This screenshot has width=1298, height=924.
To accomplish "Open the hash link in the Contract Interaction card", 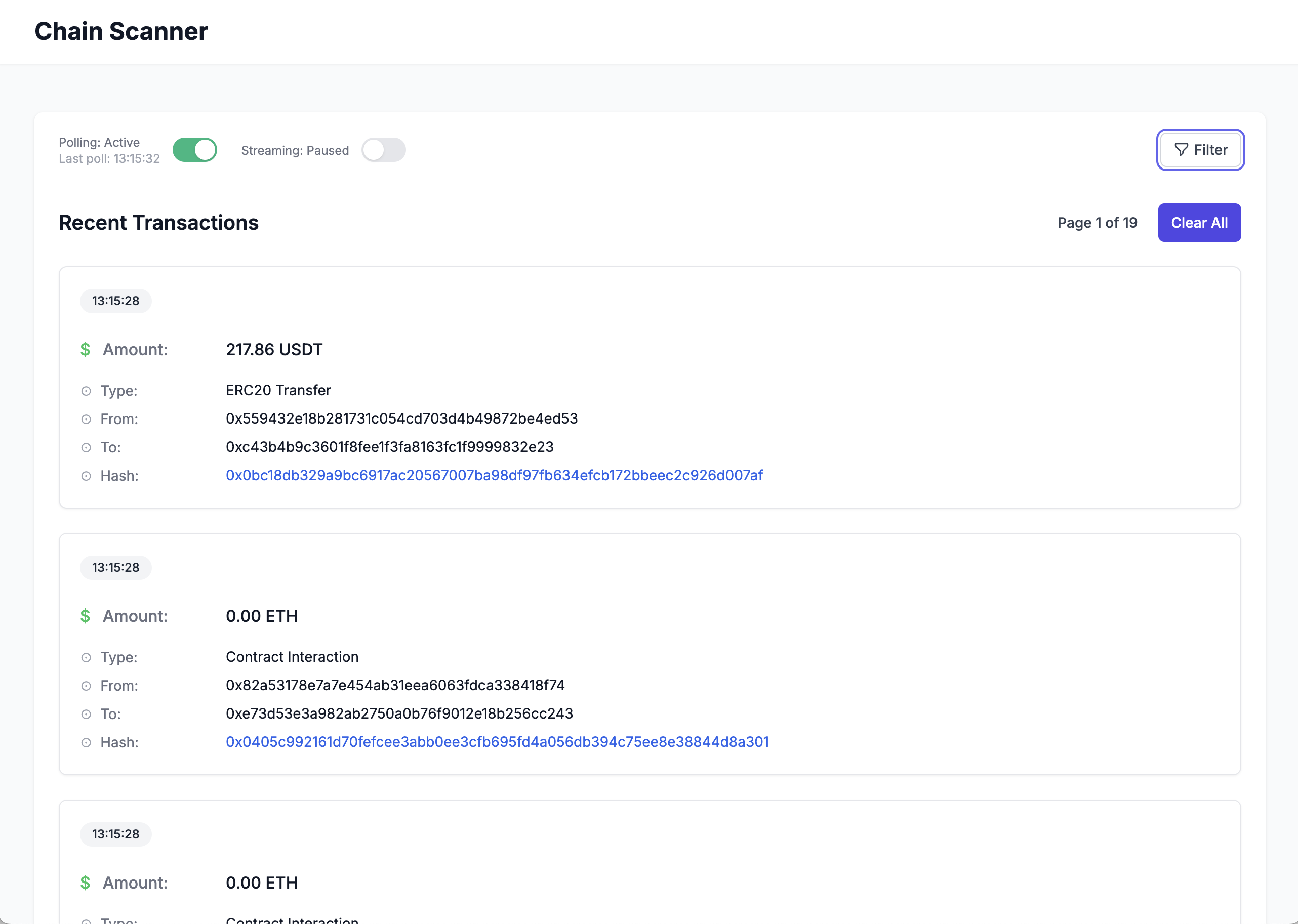I will (497, 742).
